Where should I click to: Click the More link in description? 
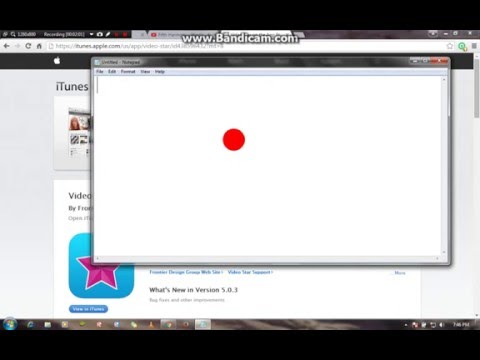pos(400,273)
